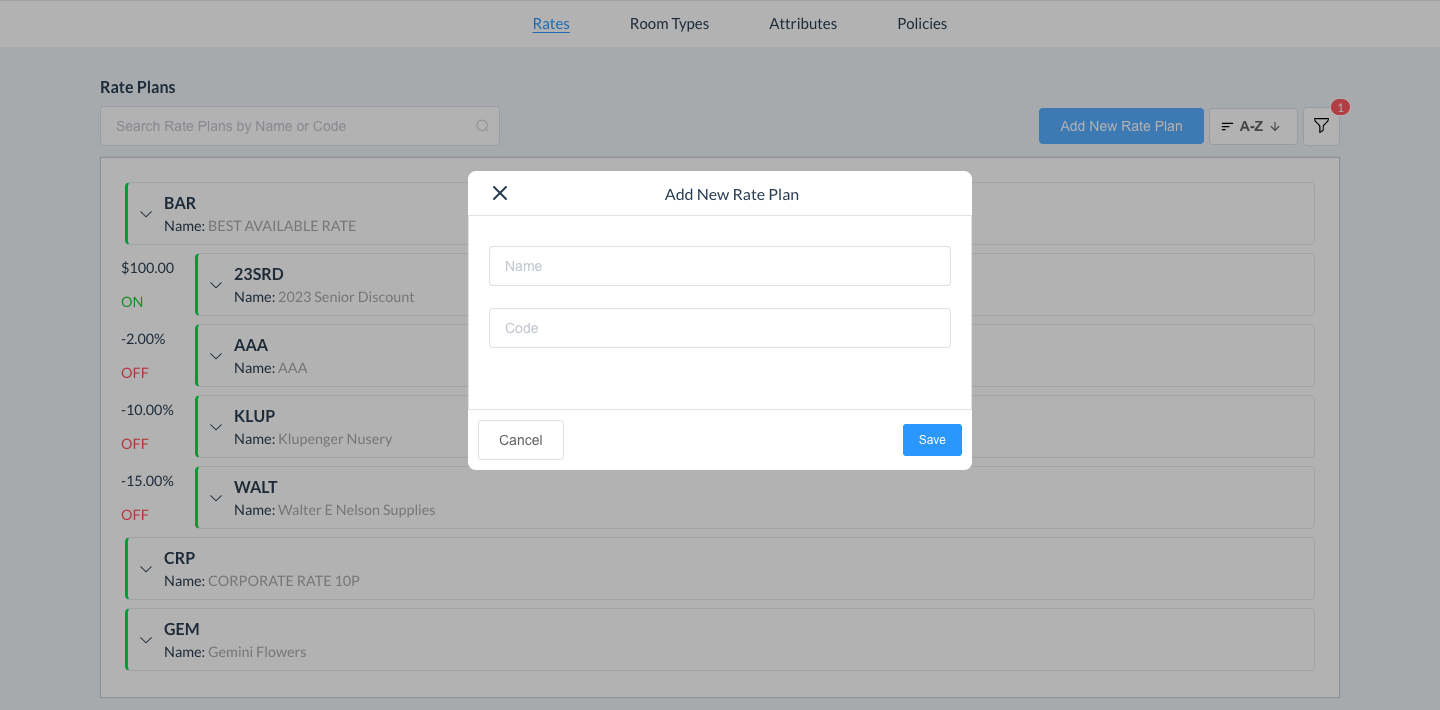
Task: Toggle the OFF status of the AAA plan
Action: (x=134, y=372)
